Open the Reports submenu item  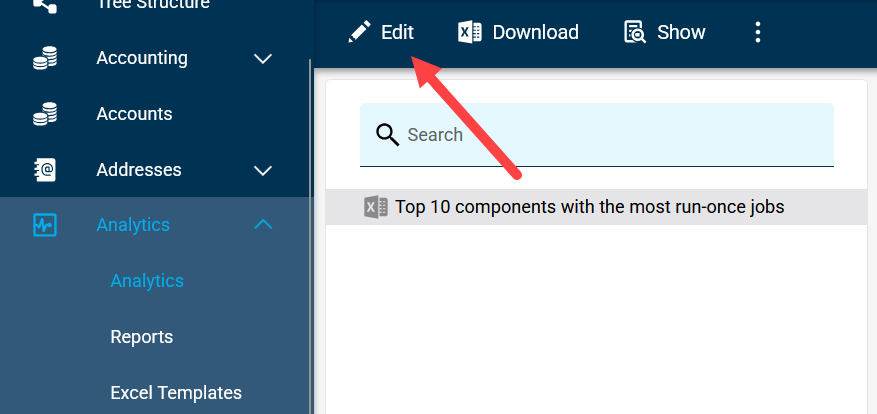142,337
